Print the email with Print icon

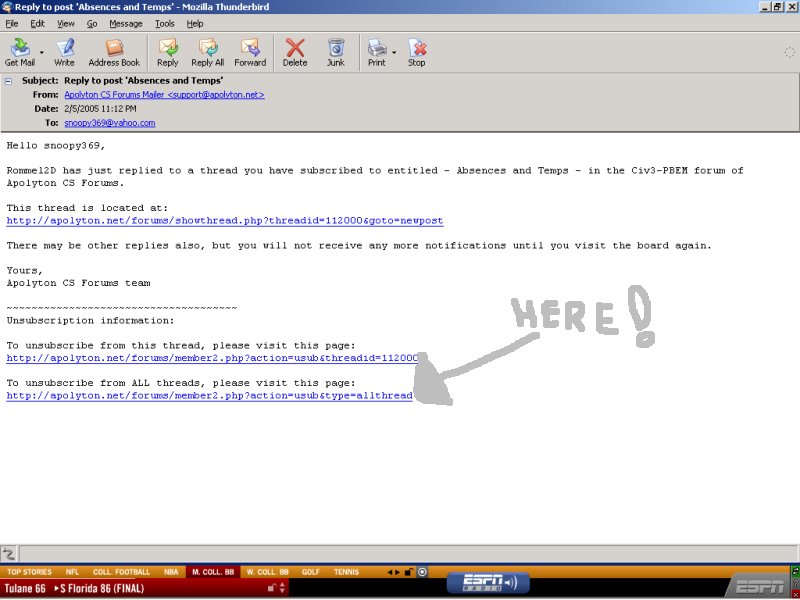(x=376, y=52)
